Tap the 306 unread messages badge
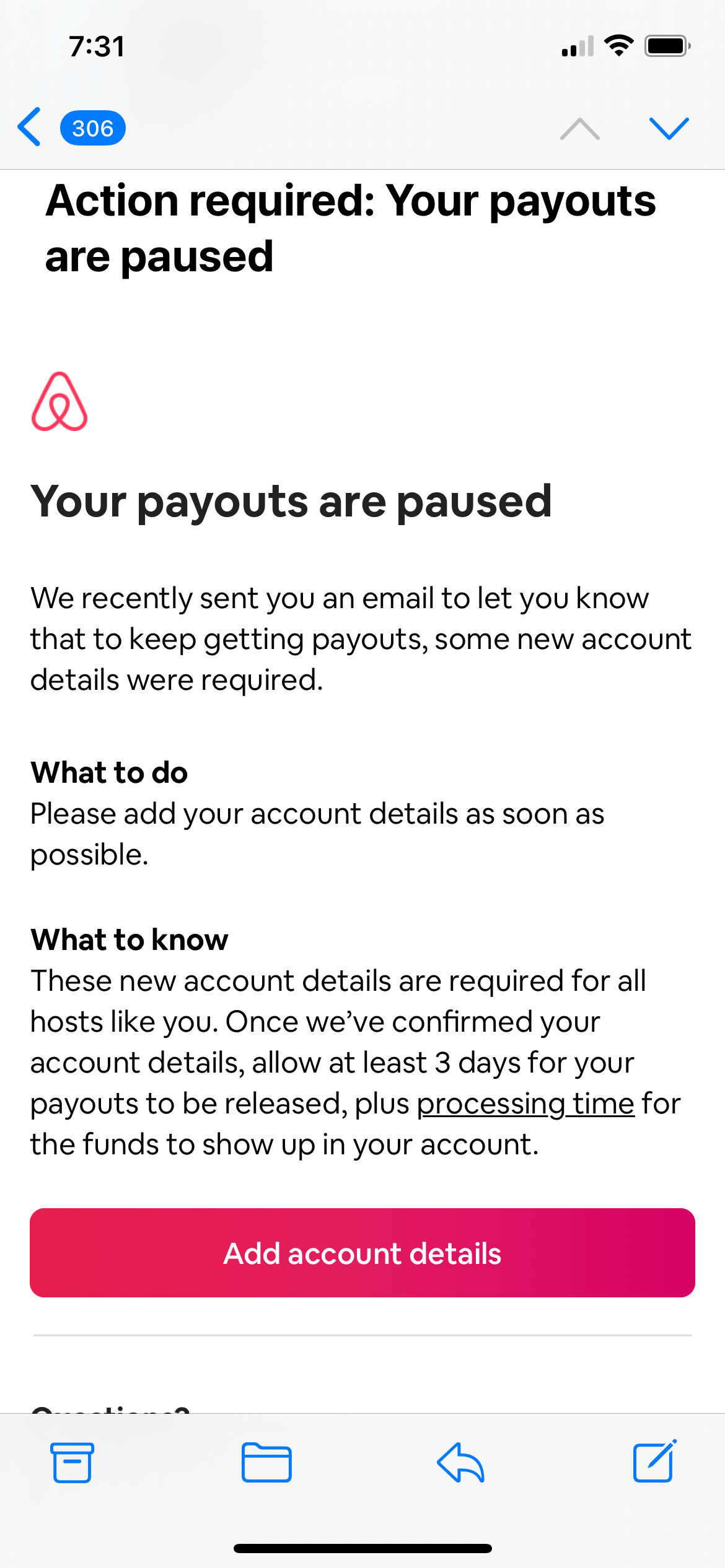Screen dimensions: 725x1568 click(x=93, y=128)
